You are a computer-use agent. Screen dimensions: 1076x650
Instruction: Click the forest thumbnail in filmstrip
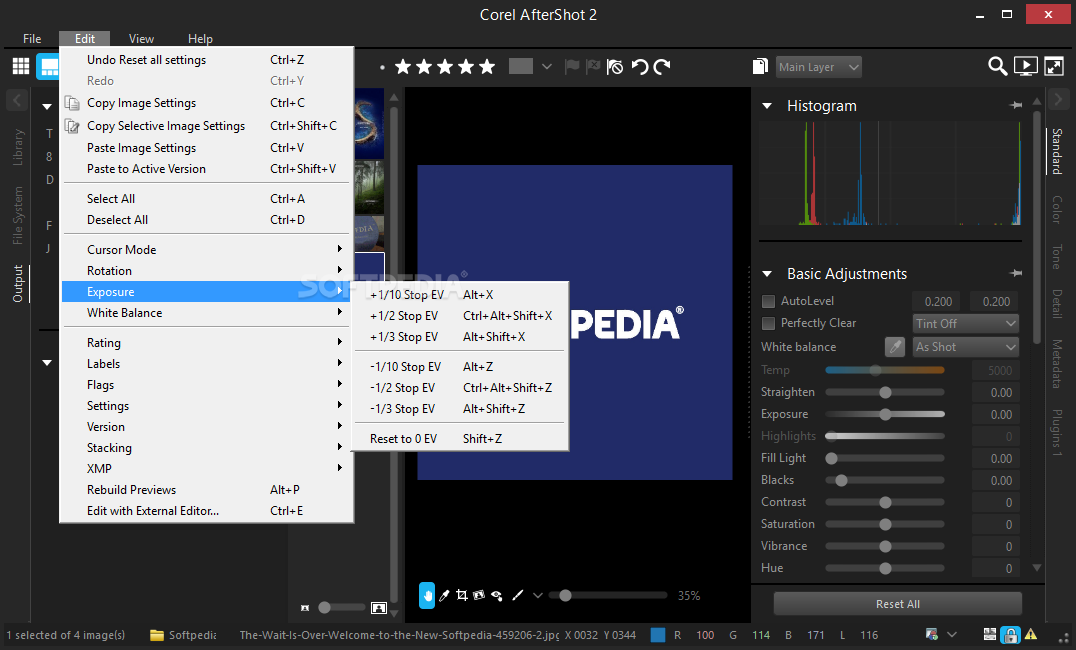coord(369,187)
